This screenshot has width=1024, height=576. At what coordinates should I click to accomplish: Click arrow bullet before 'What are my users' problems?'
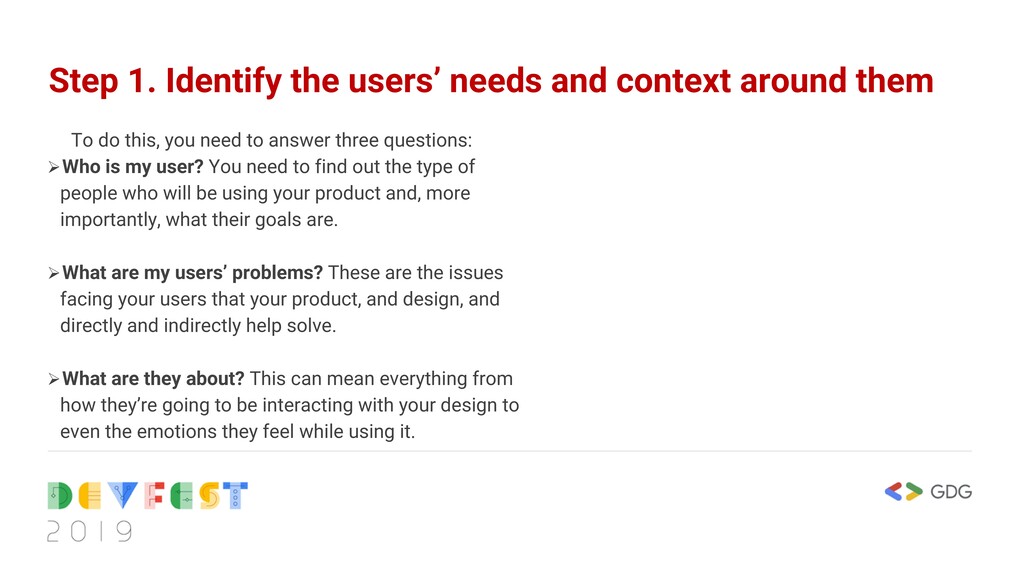pyautogui.click(x=54, y=273)
